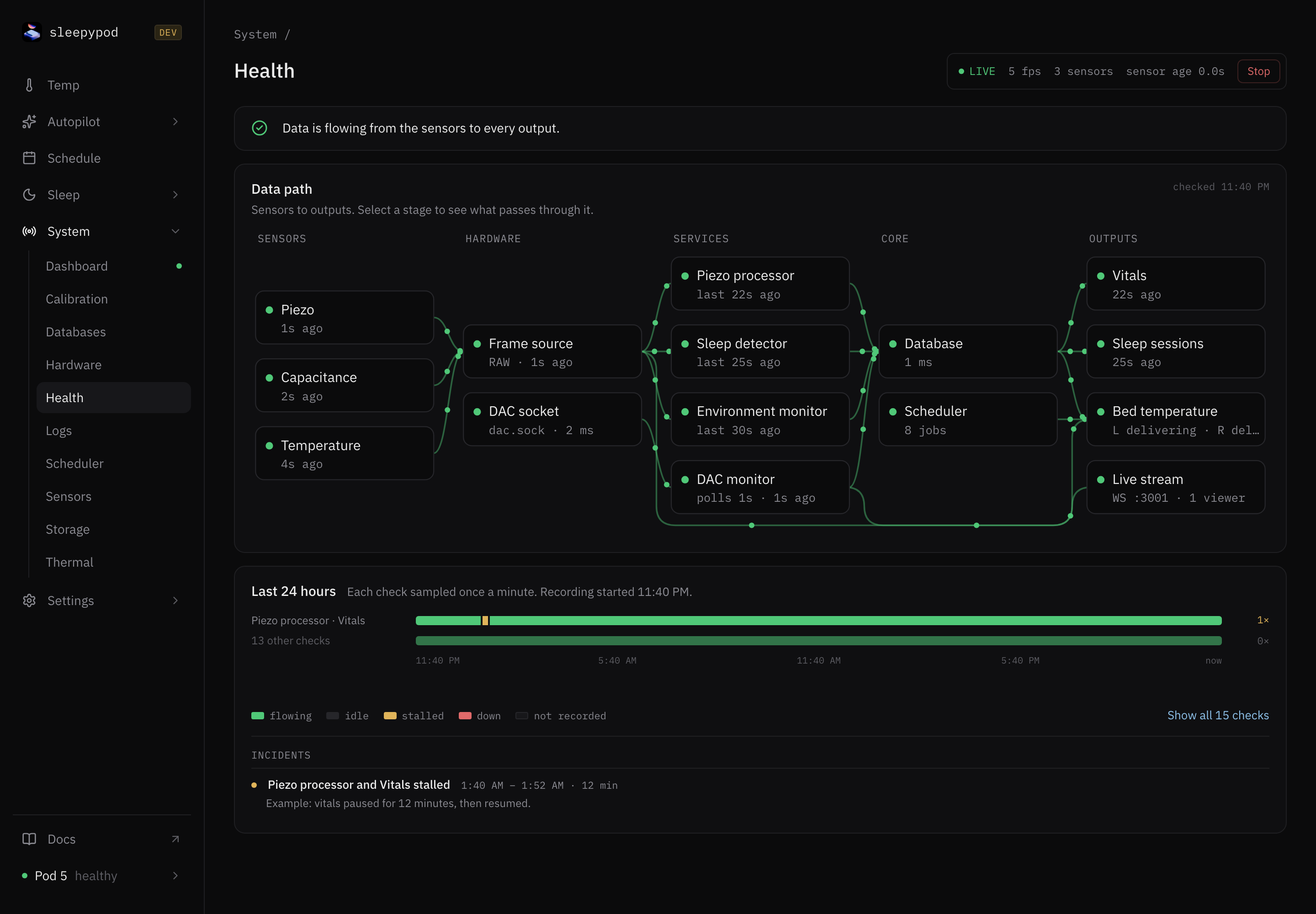Click the stalled marker on Piezo processor timeline

(485, 621)
